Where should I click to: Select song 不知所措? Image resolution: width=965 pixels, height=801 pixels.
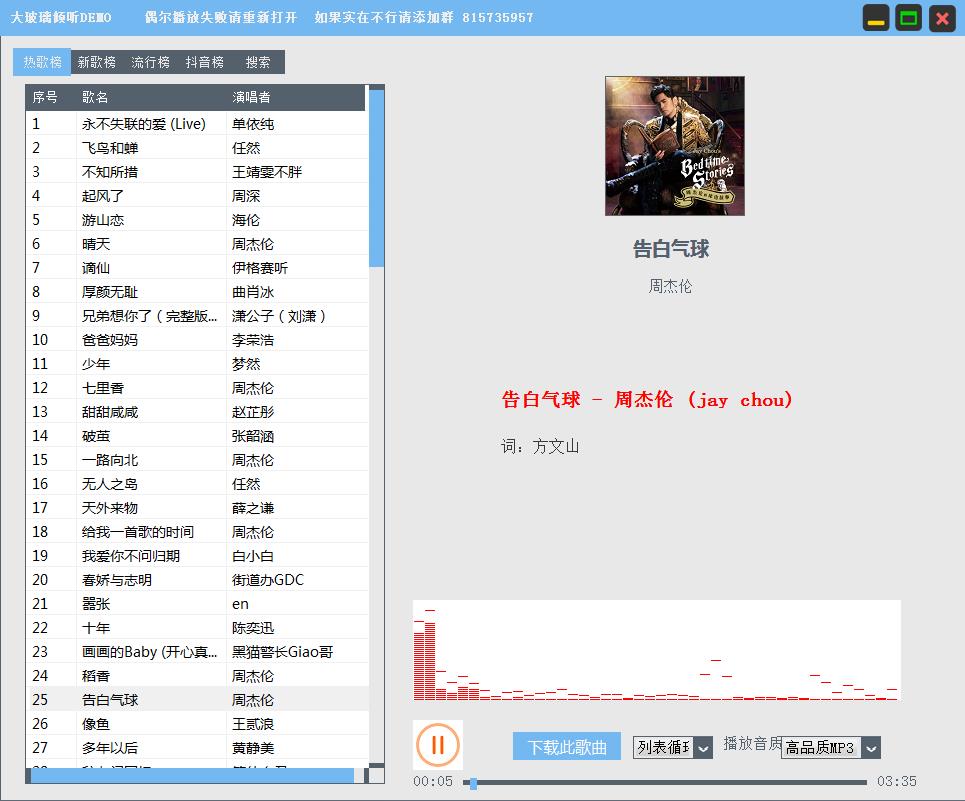point(110,172)
